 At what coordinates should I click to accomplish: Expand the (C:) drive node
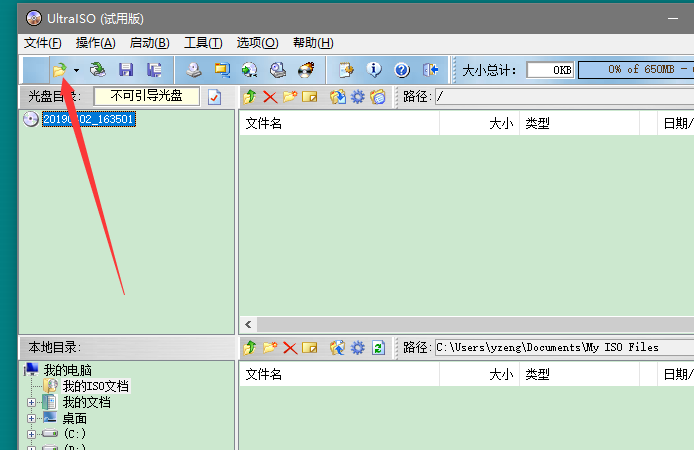(31, 434)
